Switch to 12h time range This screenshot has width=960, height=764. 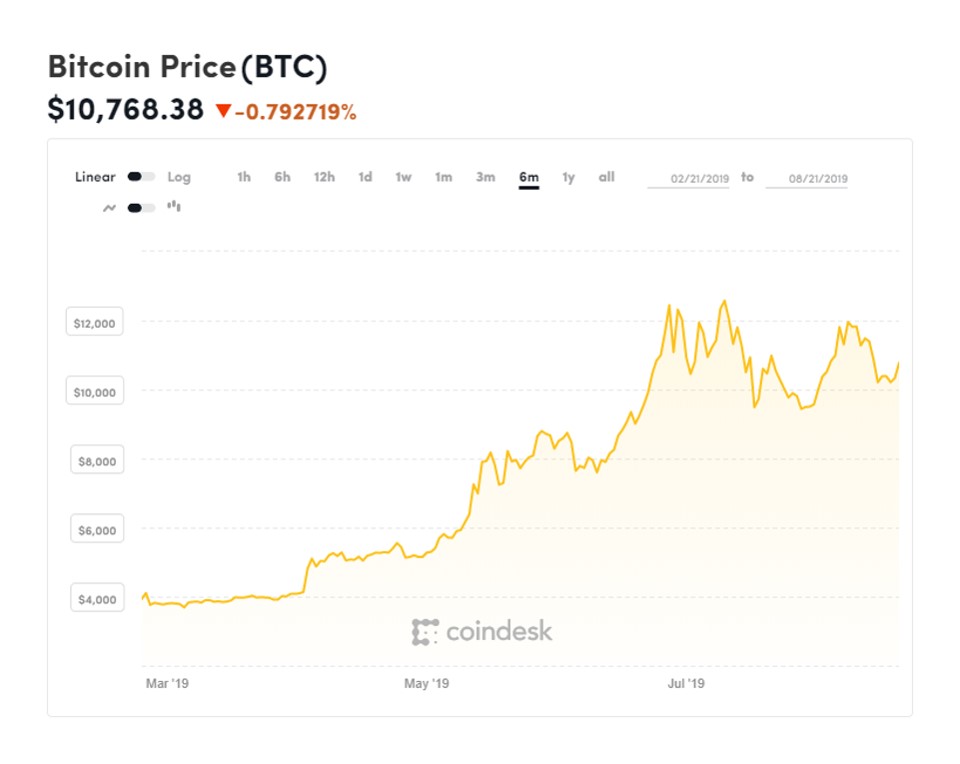(x=324, y=177)
